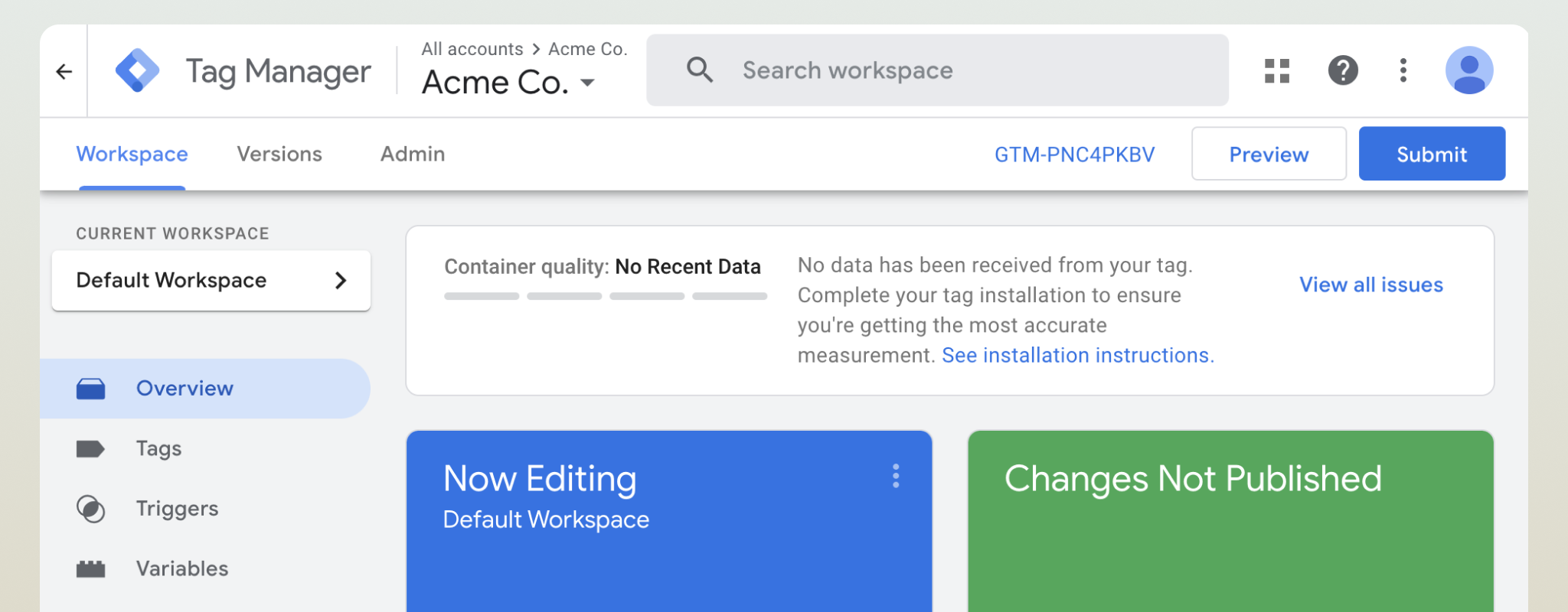Open the GTM-PNC4PKBV container ID link

[x=1074, y=155]
